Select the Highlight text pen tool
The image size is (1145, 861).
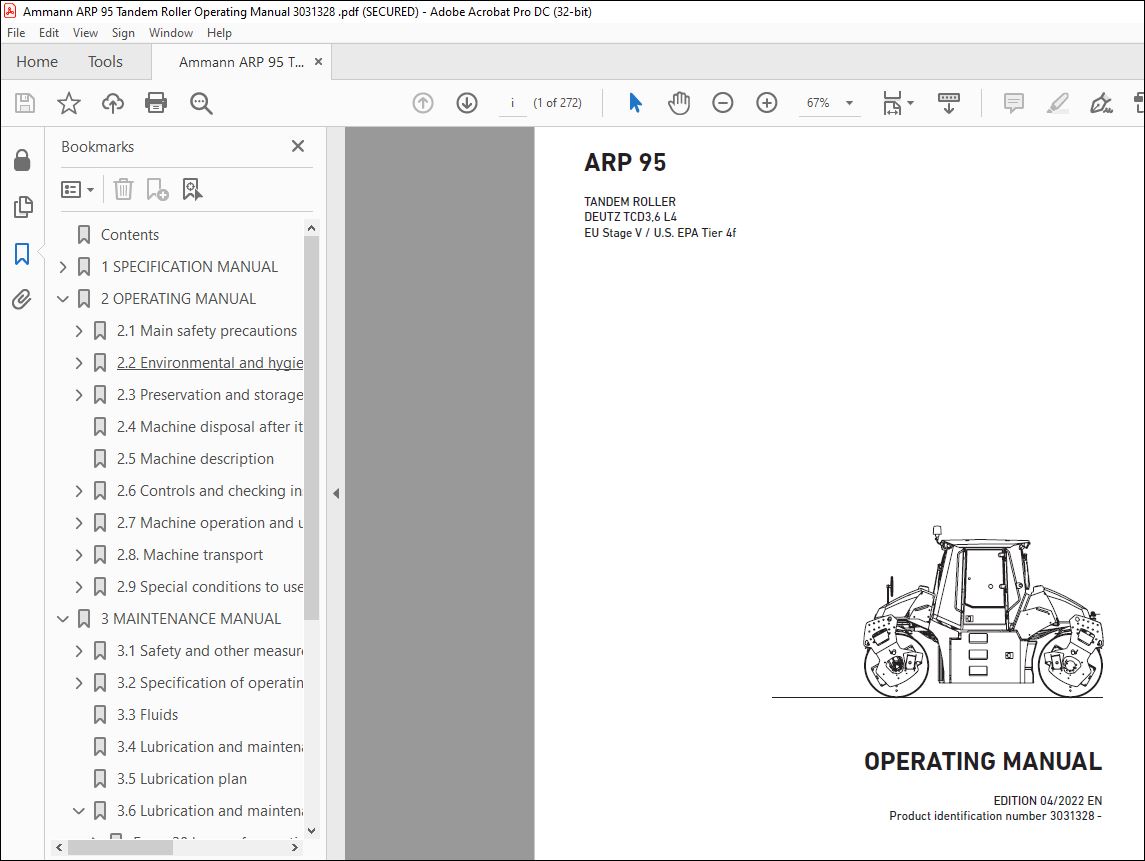point(1057,103)
